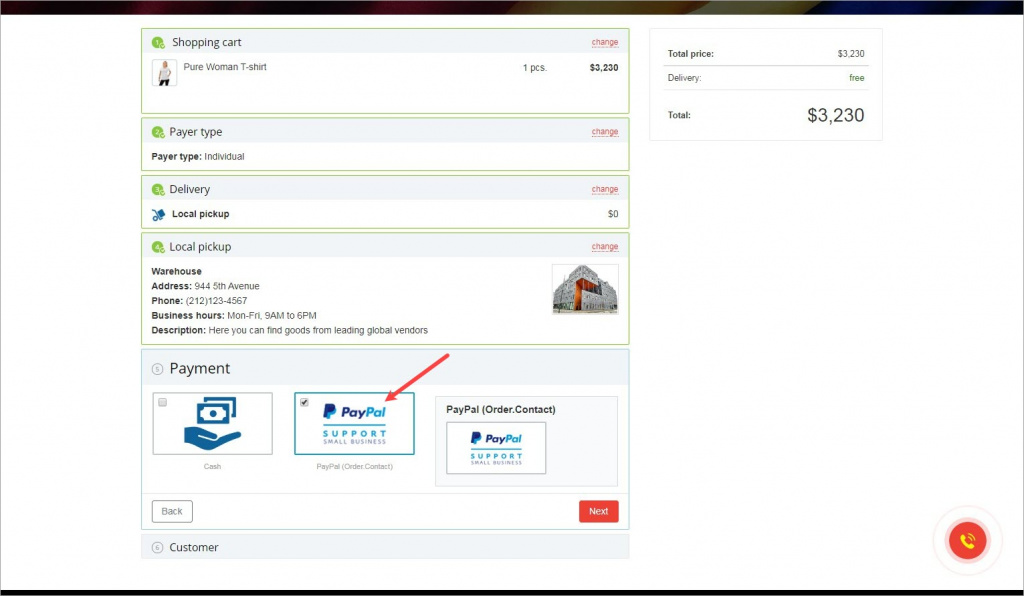
Task: Click the Local pickup step four icon
Action: pos(158,247)
